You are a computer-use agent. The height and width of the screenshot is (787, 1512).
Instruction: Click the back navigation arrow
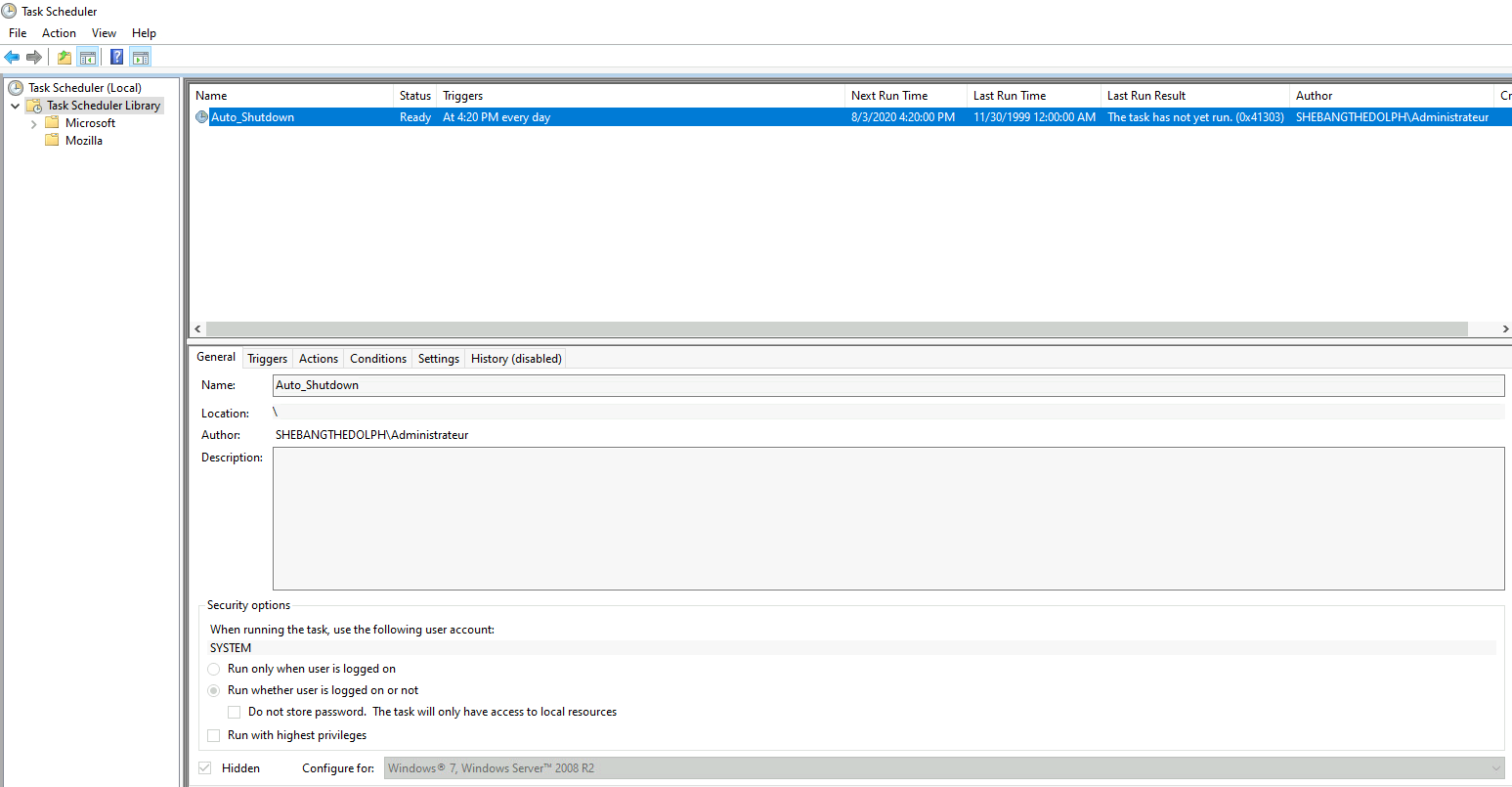click(x=12, y=57)
